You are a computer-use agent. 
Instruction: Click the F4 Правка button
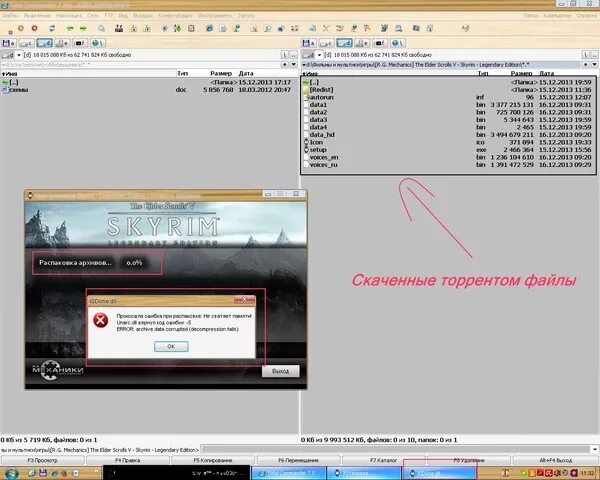[128, 460]
